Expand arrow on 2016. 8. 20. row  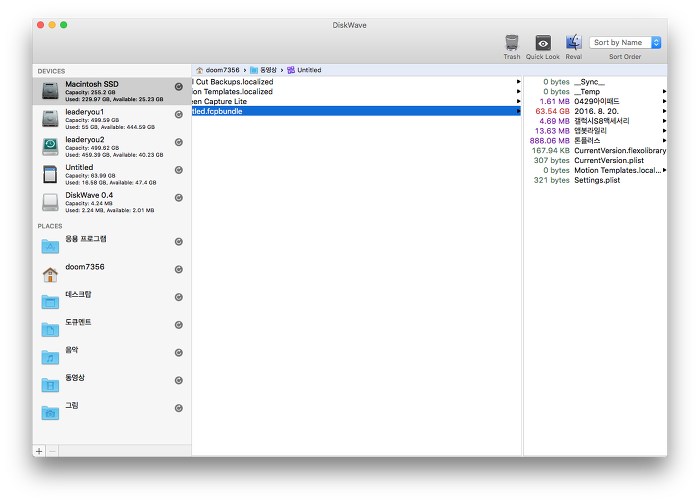tap(664, 111)
